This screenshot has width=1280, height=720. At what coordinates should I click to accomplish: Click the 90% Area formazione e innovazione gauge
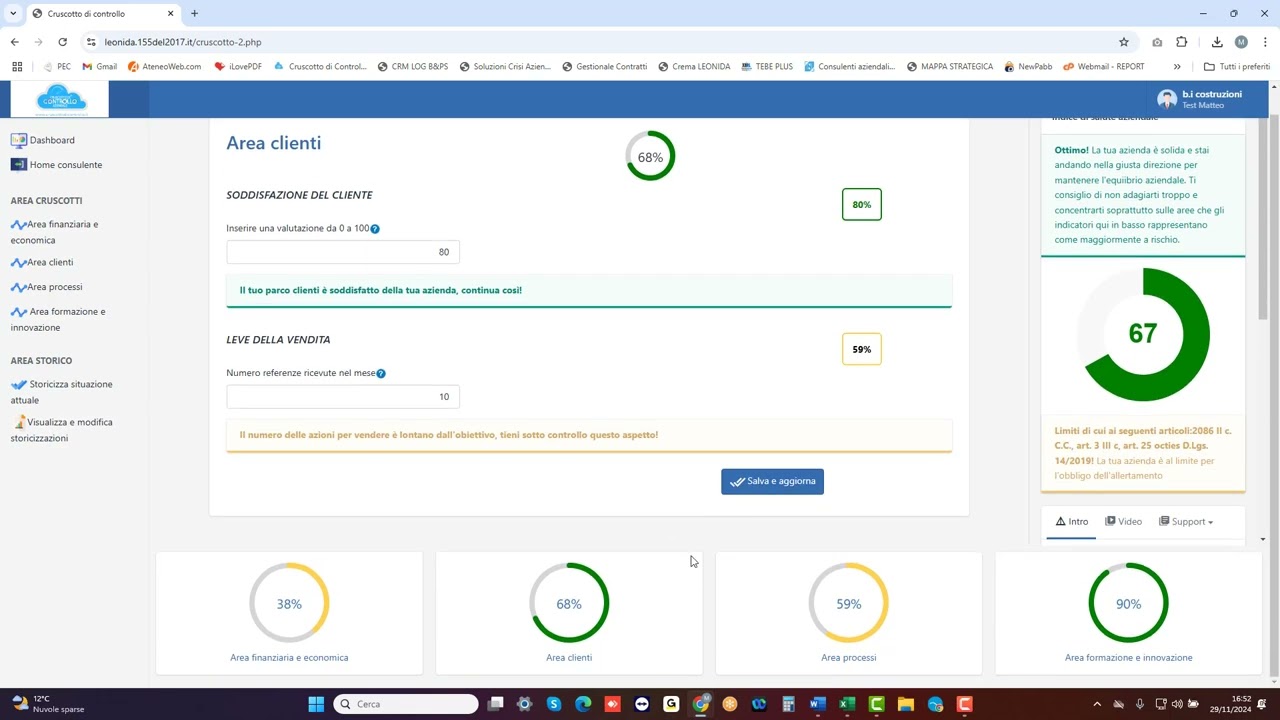tap(1128, 604)
